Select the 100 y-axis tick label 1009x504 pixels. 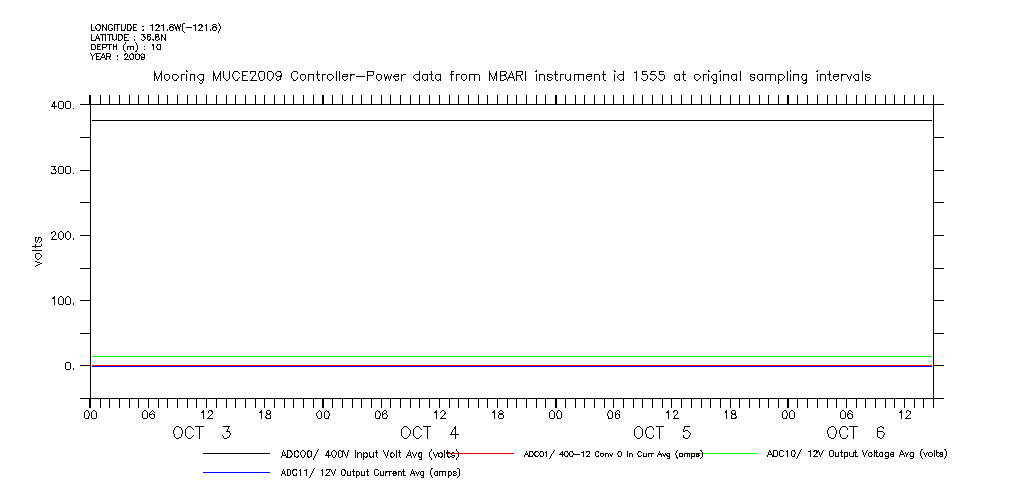click(62, 300)
